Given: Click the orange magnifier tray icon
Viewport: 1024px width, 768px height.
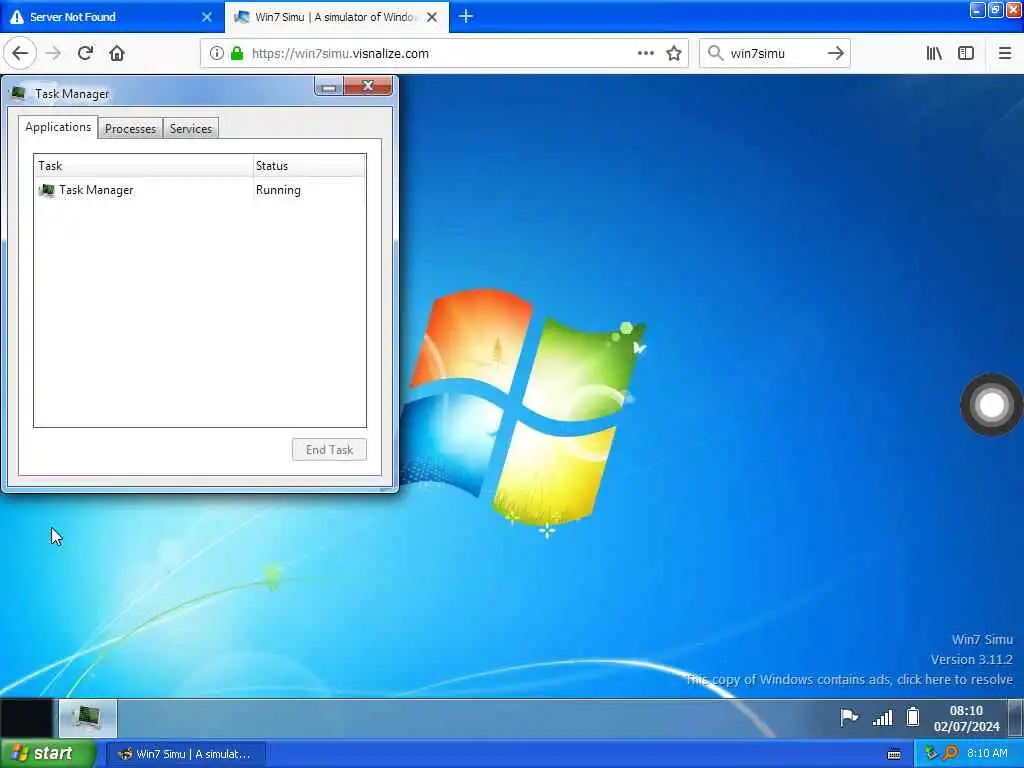Looking at the screenshot, I should 951,753.
